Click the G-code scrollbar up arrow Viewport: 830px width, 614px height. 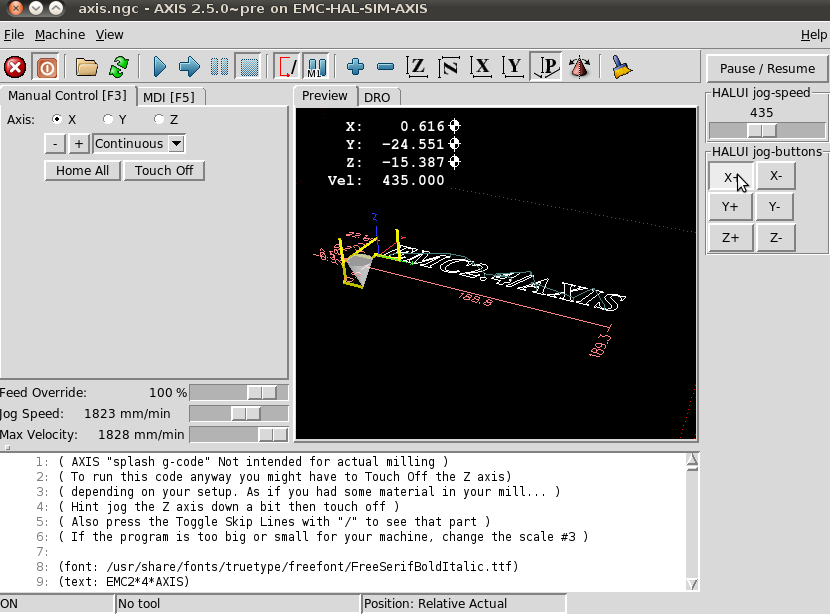(692, 461)
